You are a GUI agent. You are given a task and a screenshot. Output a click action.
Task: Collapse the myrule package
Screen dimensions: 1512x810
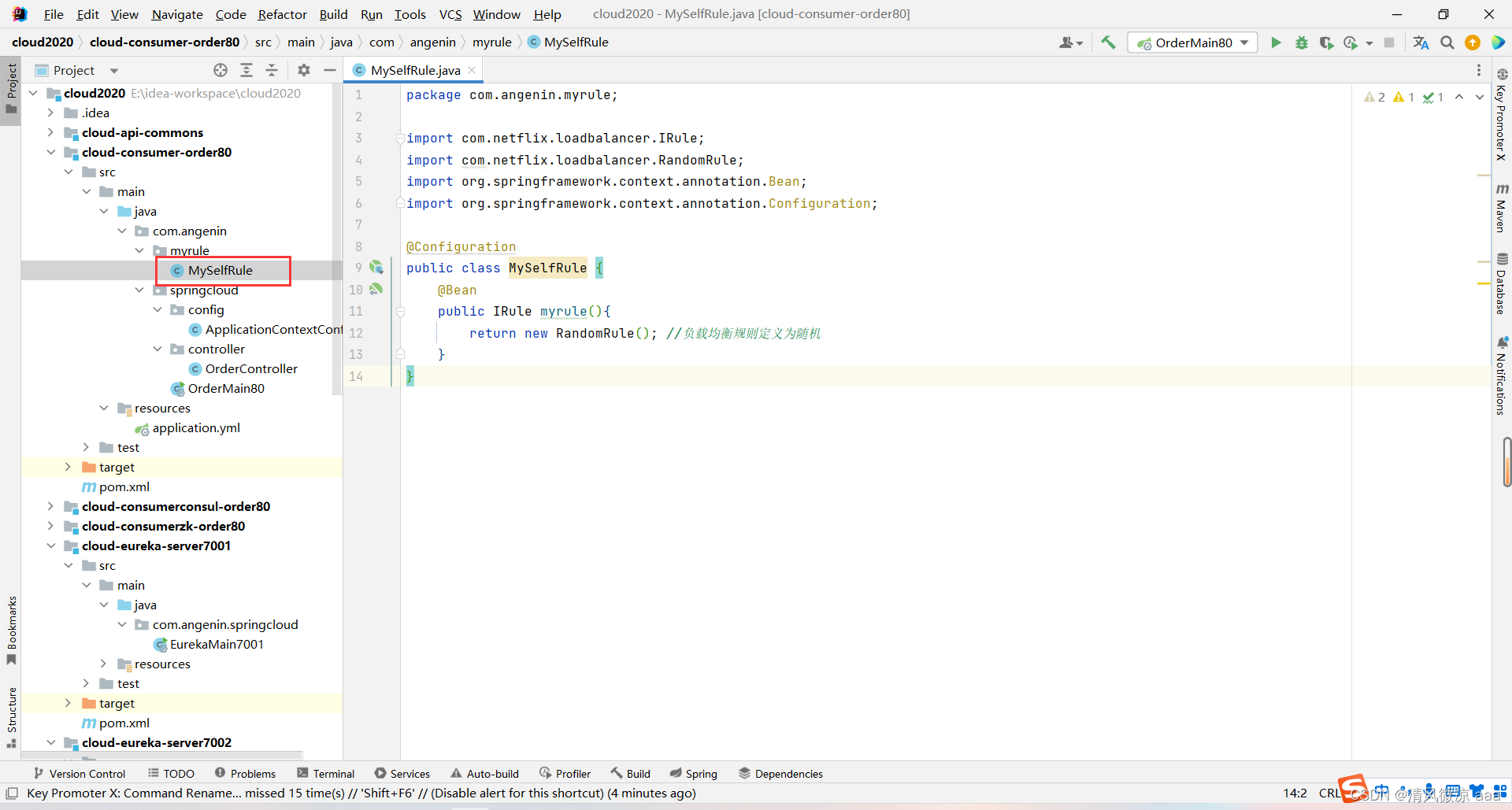(x=139, y=250)
